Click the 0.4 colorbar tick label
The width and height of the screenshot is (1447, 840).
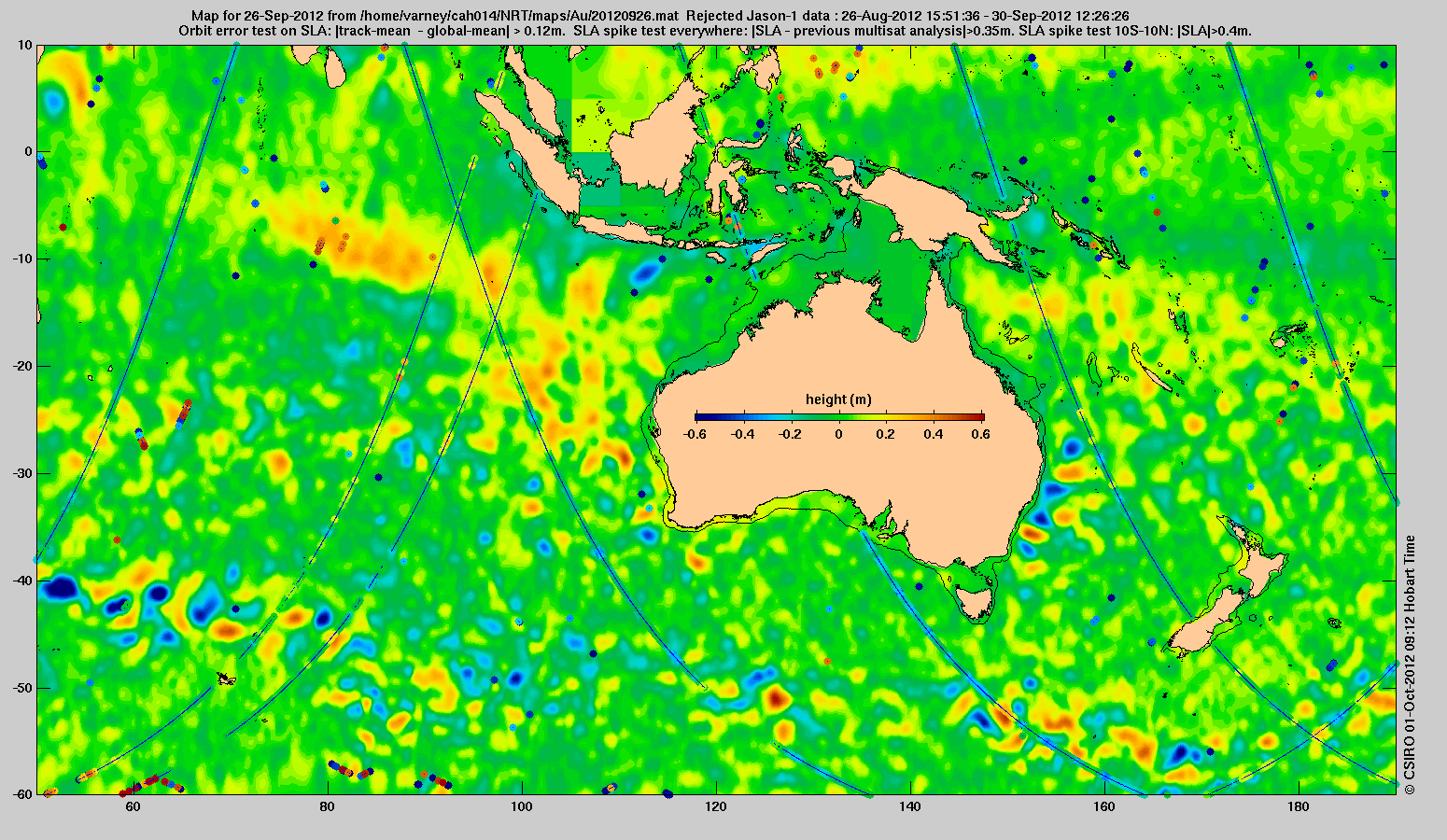click(935, 434)
